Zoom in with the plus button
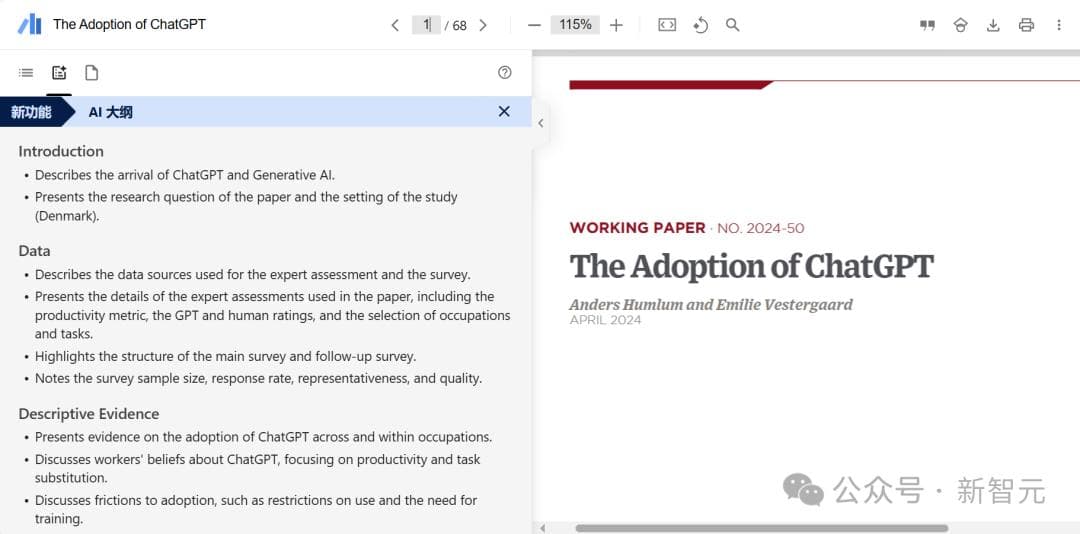 pyautogui.click(x=616, y=25)
